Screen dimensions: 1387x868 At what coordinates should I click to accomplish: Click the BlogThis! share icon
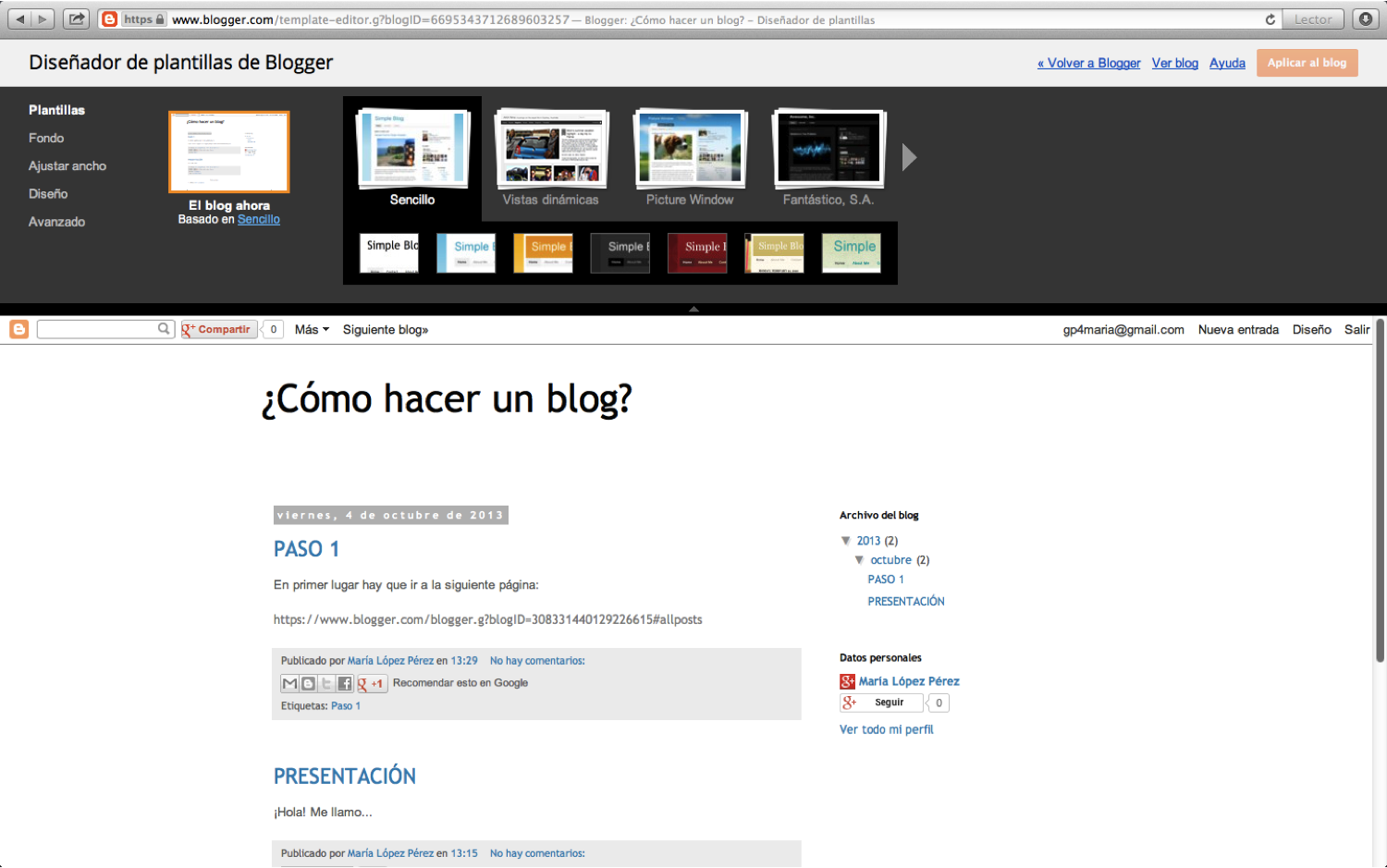(308, 683)
